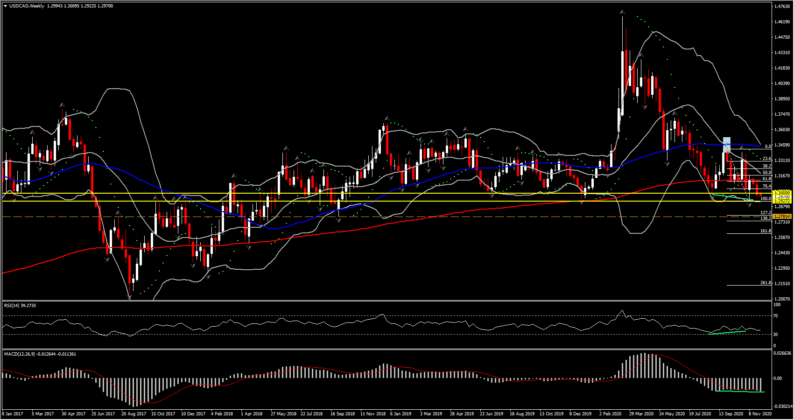Click the 1.34590 price scale value
The width and height of the screenshot is (794, 420).
coord(782,145)
